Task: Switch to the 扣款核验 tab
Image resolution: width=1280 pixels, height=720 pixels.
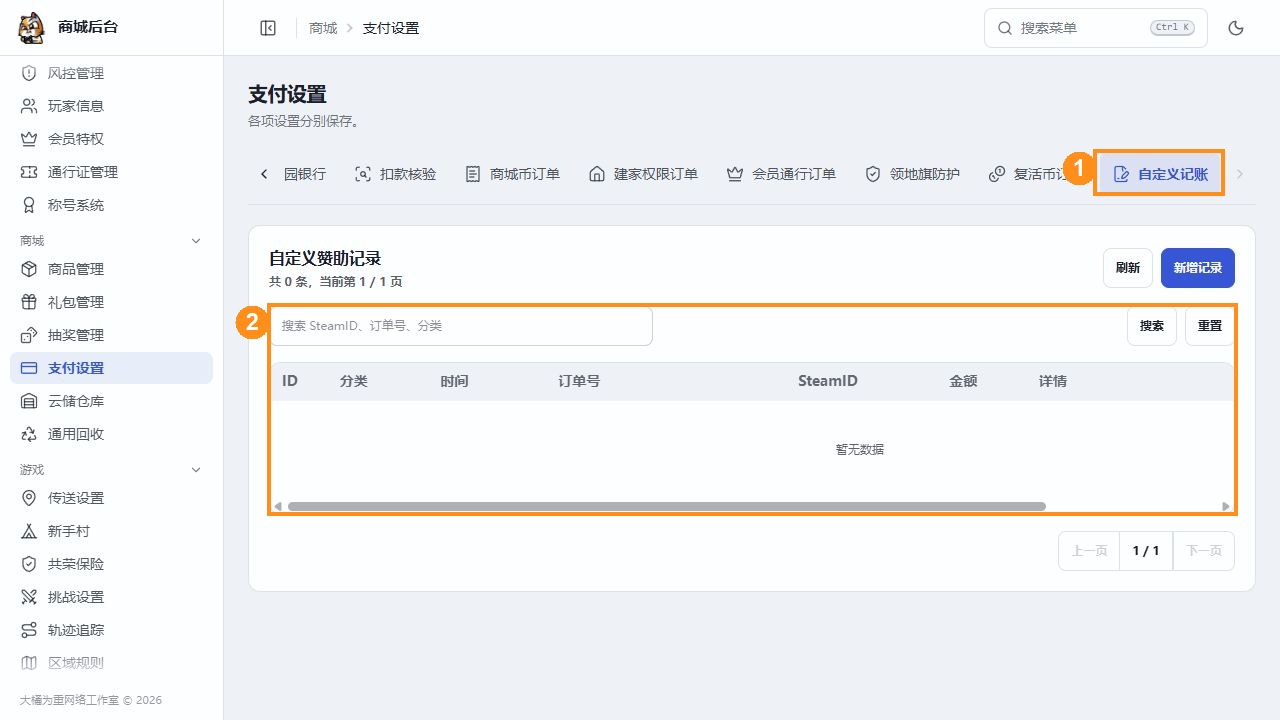Action: point(396,174)
